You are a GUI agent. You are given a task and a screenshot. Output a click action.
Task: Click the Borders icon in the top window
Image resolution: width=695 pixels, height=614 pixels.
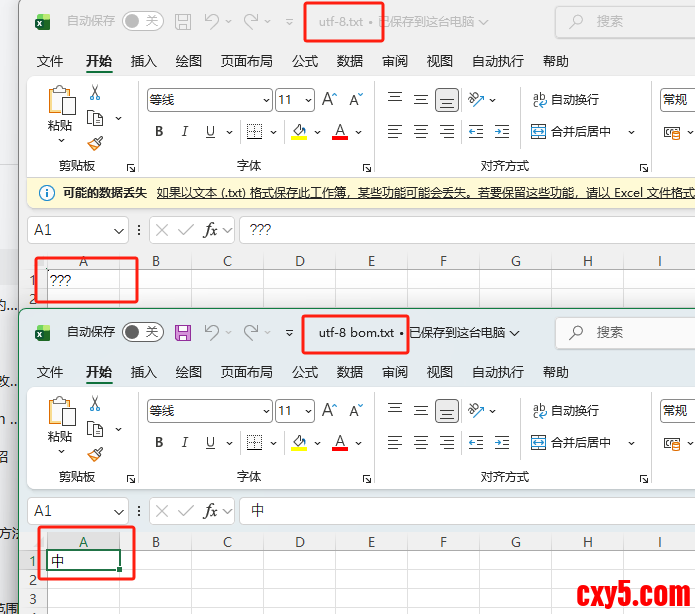pyautogui.click(x=254, y=132)
